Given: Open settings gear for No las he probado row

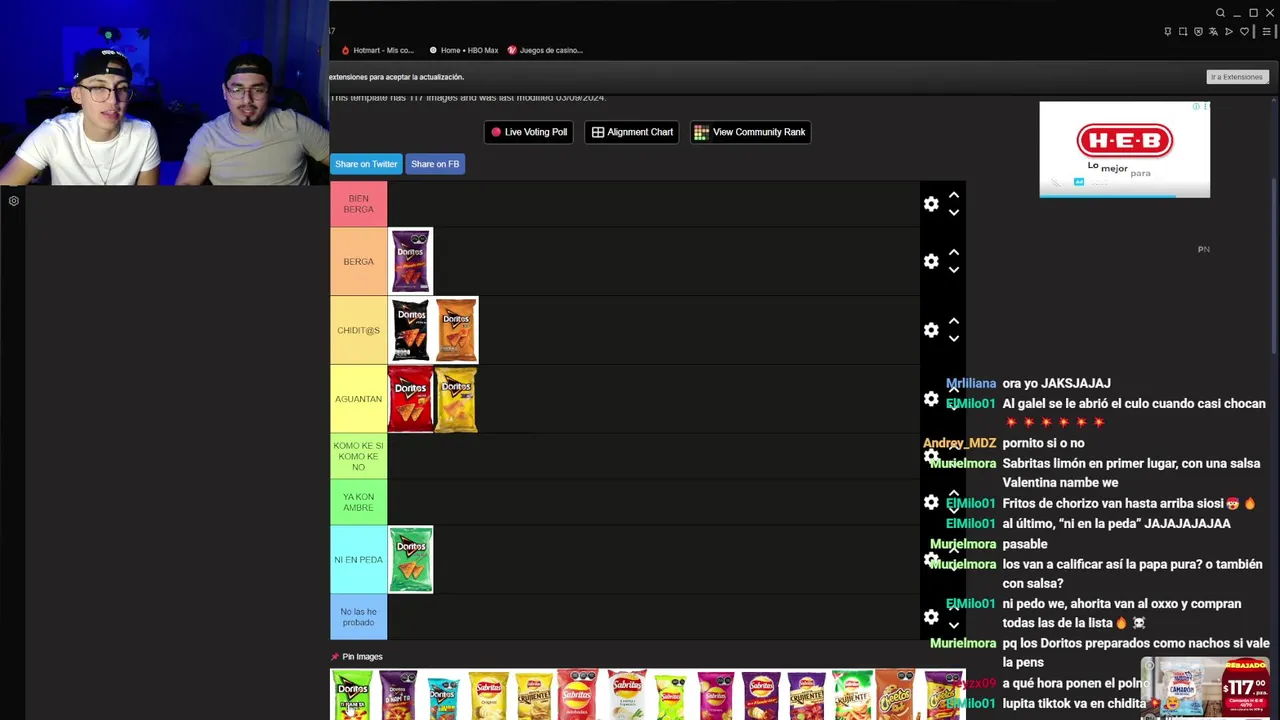Looking at the screenshot, I should (x=931, y=617).
